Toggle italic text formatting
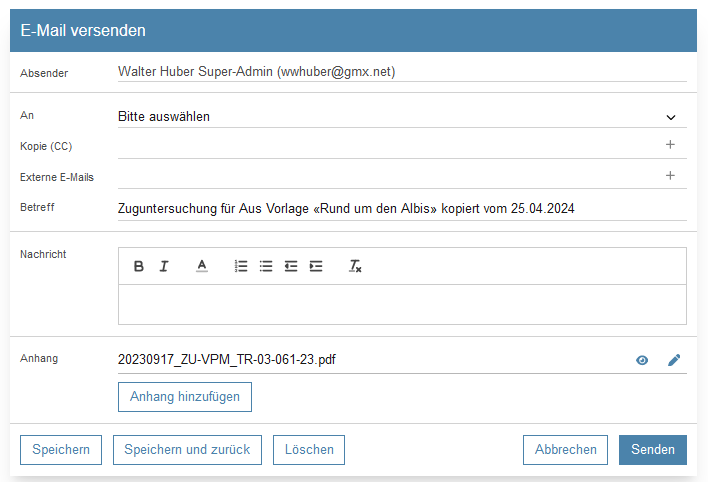 click(164, 266)
